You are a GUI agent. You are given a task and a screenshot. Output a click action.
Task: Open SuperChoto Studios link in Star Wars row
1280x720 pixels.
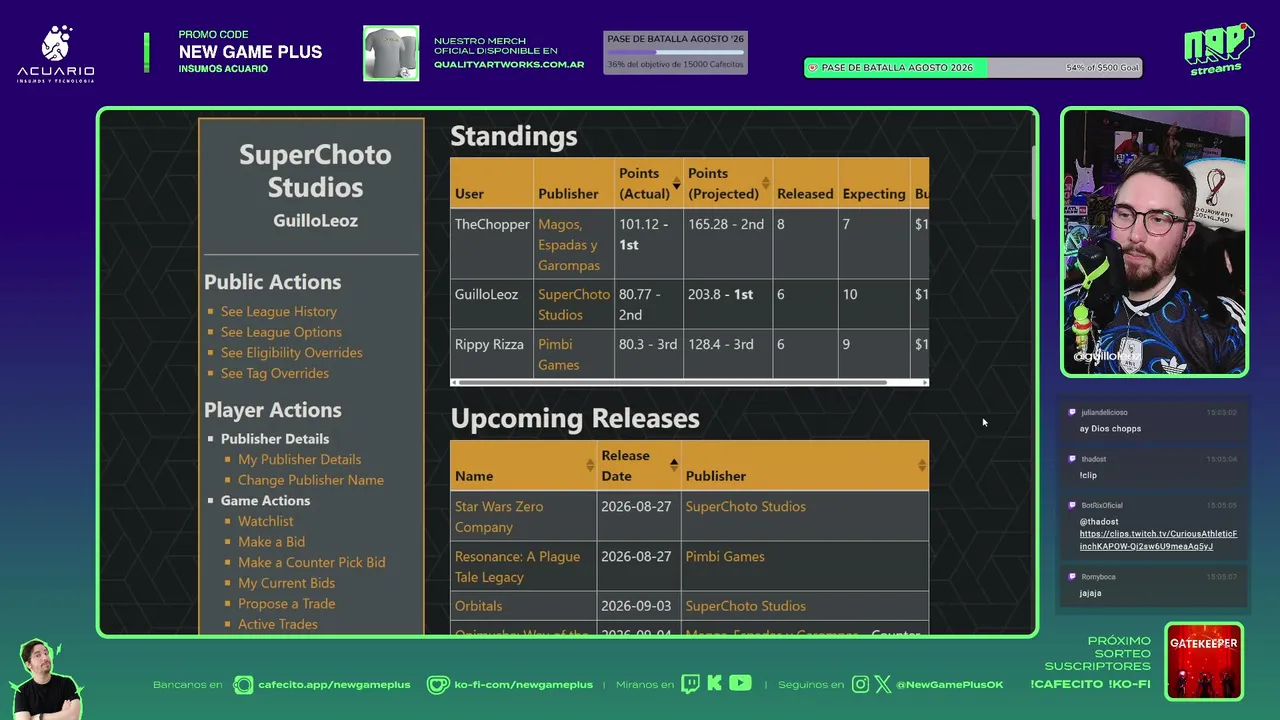(745, 507)
